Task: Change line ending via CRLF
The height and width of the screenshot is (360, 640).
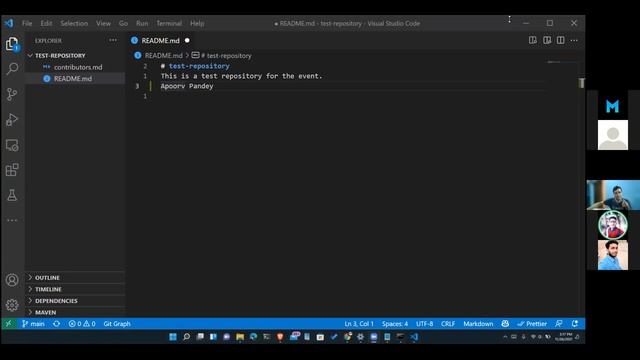Action: (x=448, y=324)
